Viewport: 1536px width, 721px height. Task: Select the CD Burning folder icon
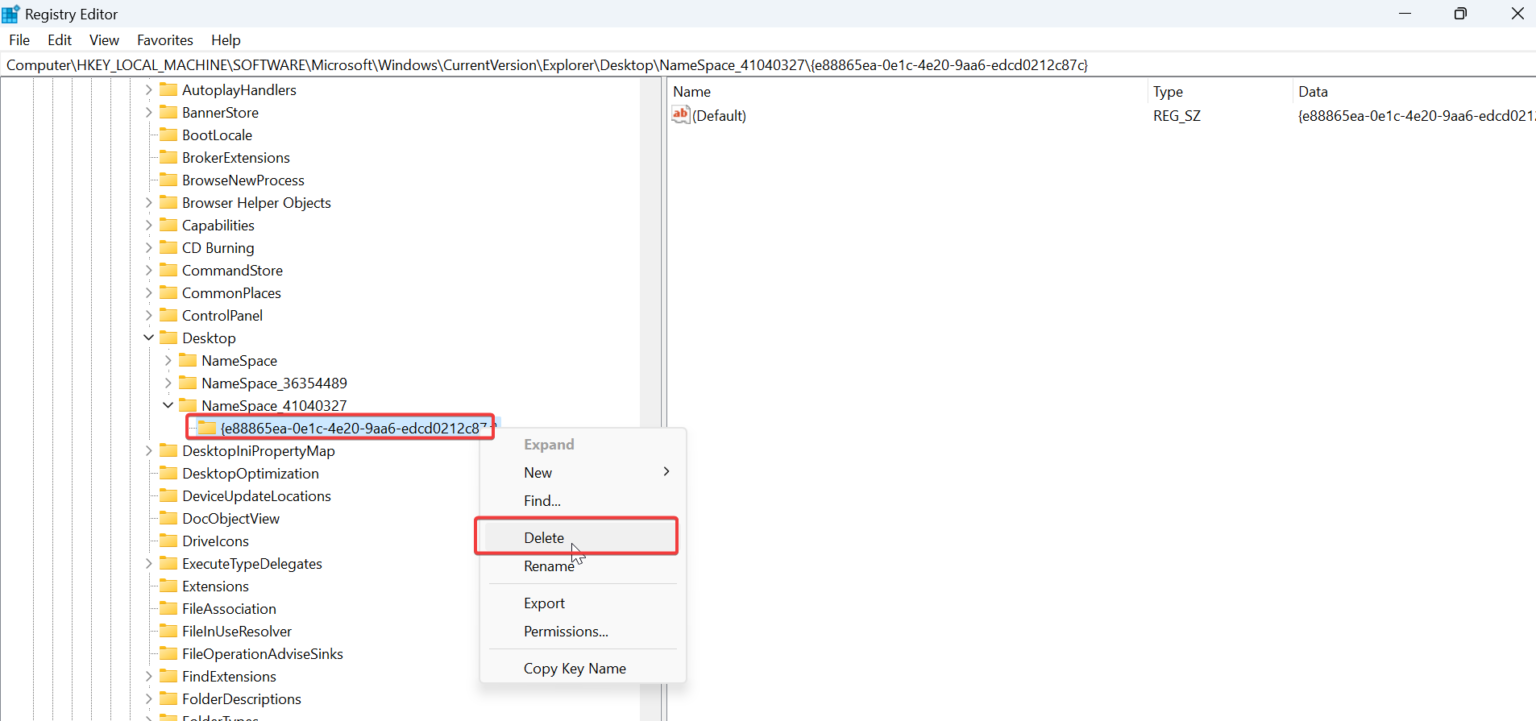pyautogui.click(x=167, y=247)
